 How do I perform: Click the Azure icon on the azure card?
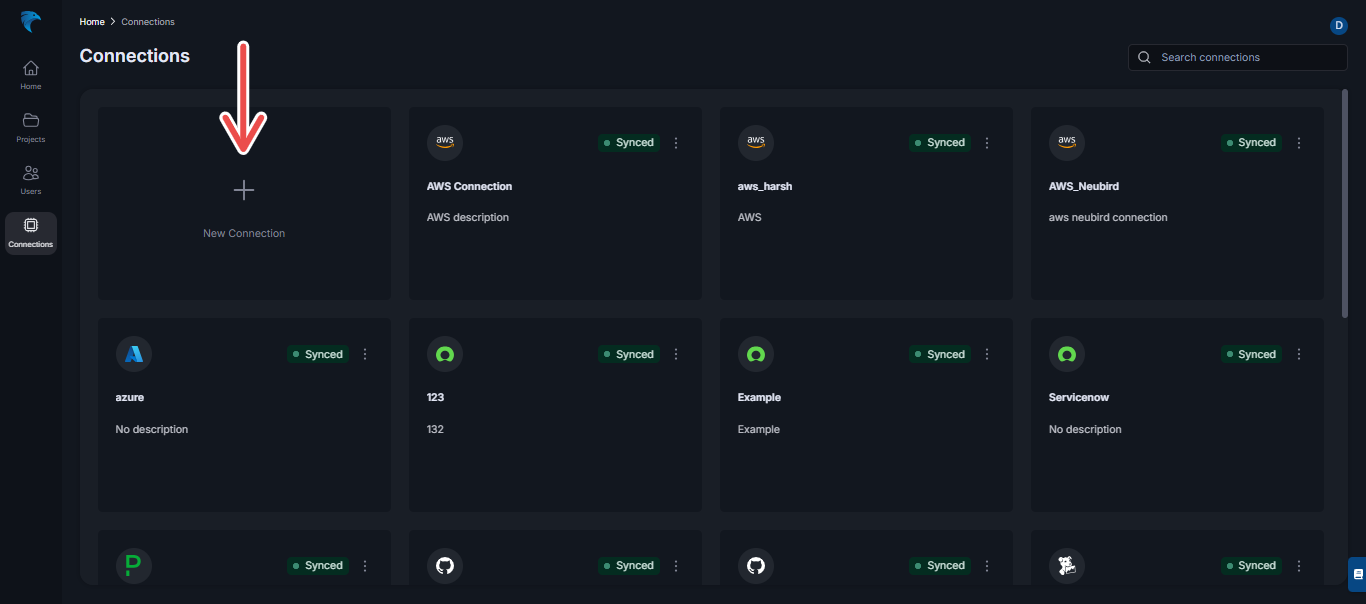click(134, 353)
